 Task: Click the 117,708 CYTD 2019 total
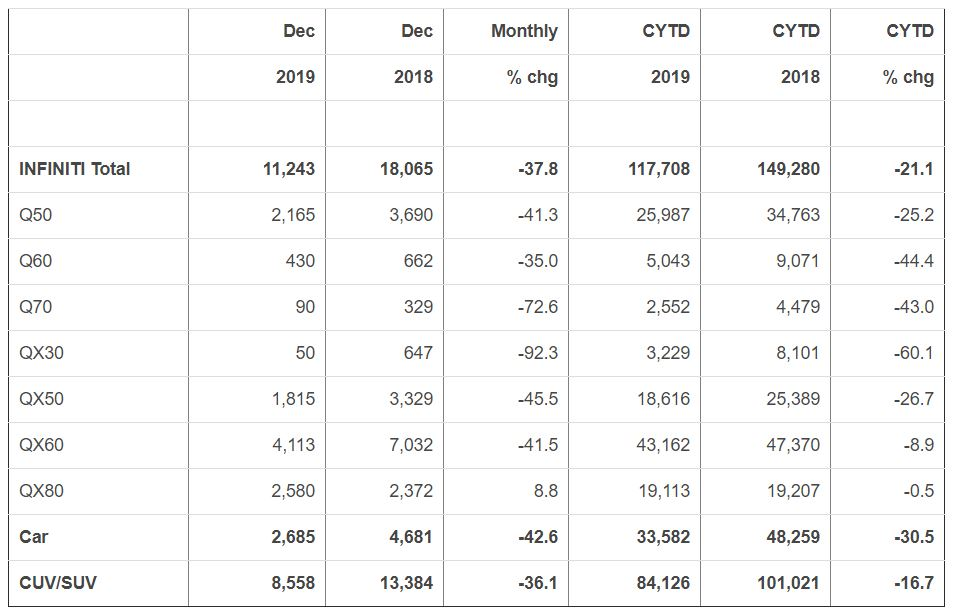point(659,169)
